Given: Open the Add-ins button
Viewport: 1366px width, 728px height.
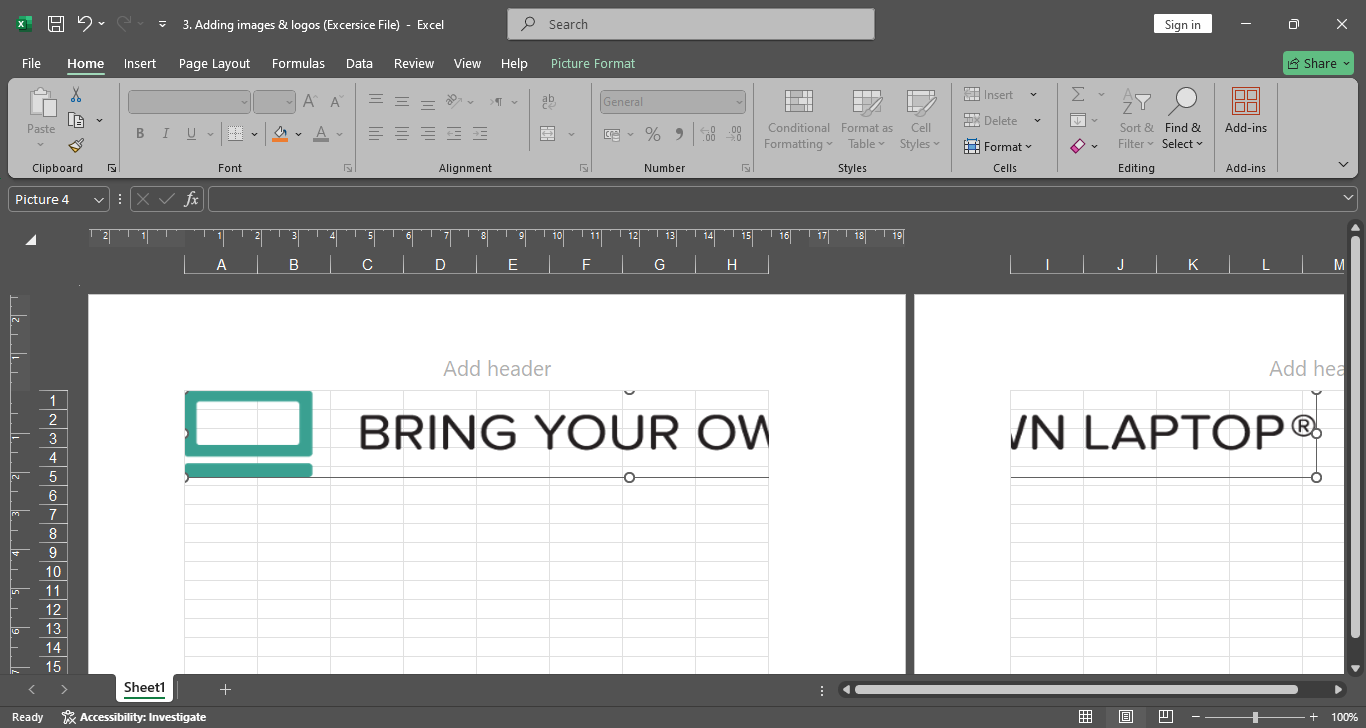Looking at the screenshot, I should [1246, 111].
